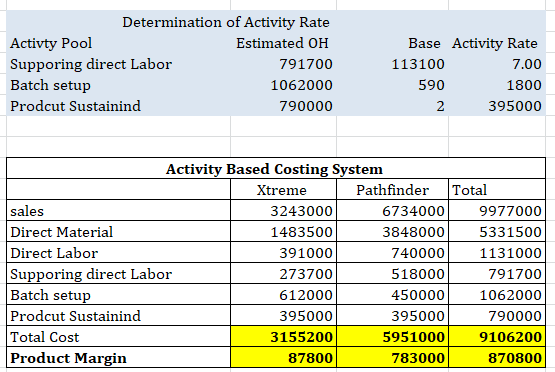This screenshot has height=372, width=555.
Task: Click Pathfinder supporting labor value 518000
Action: 418,274
